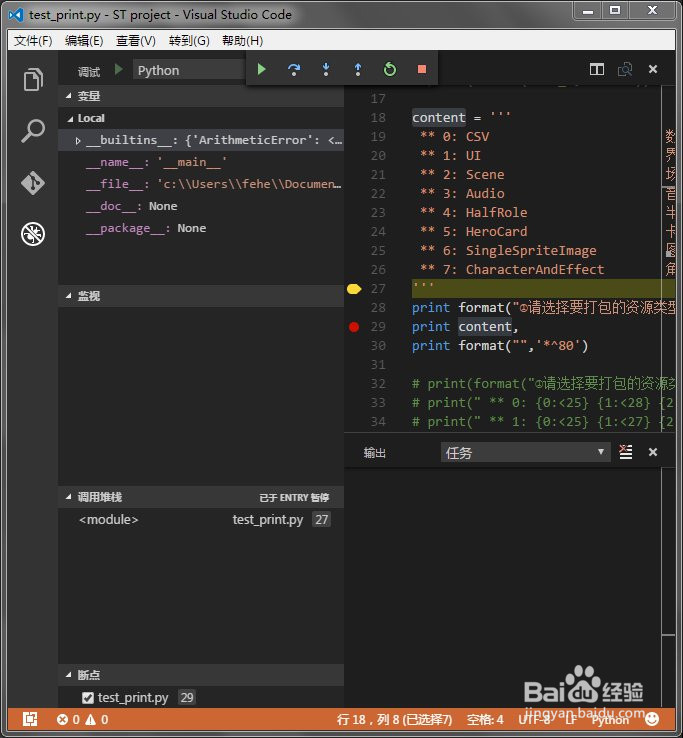The height and width of the screenshot is (738, 683).
Task: Close the editor with X
Action: click(x=653, y=69)
